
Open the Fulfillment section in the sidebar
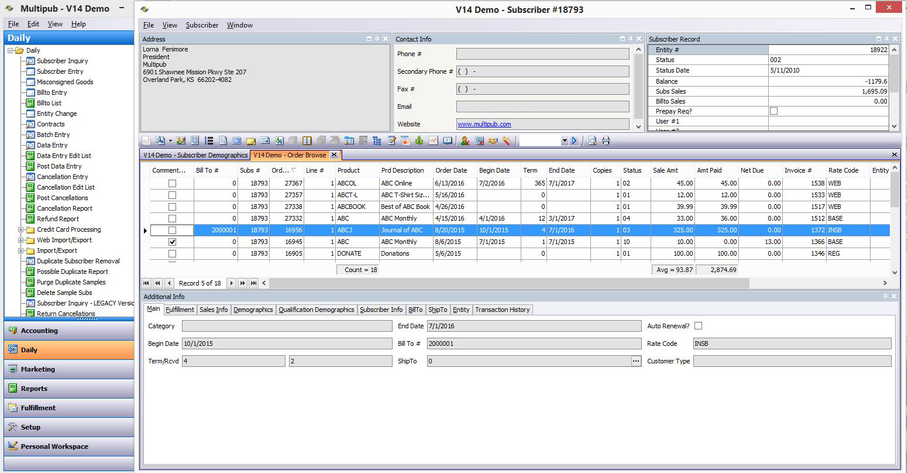(69, 408)
